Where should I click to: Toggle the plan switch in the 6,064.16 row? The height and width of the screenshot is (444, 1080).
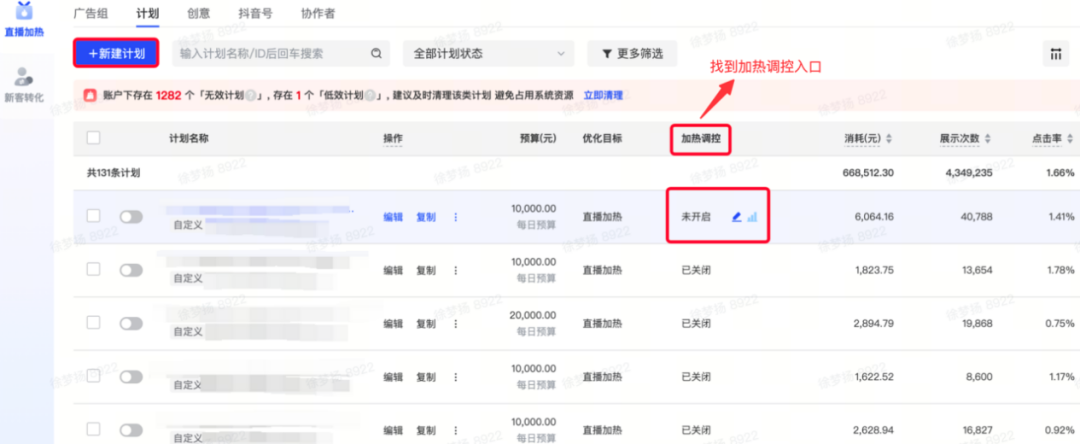[131, 217]
